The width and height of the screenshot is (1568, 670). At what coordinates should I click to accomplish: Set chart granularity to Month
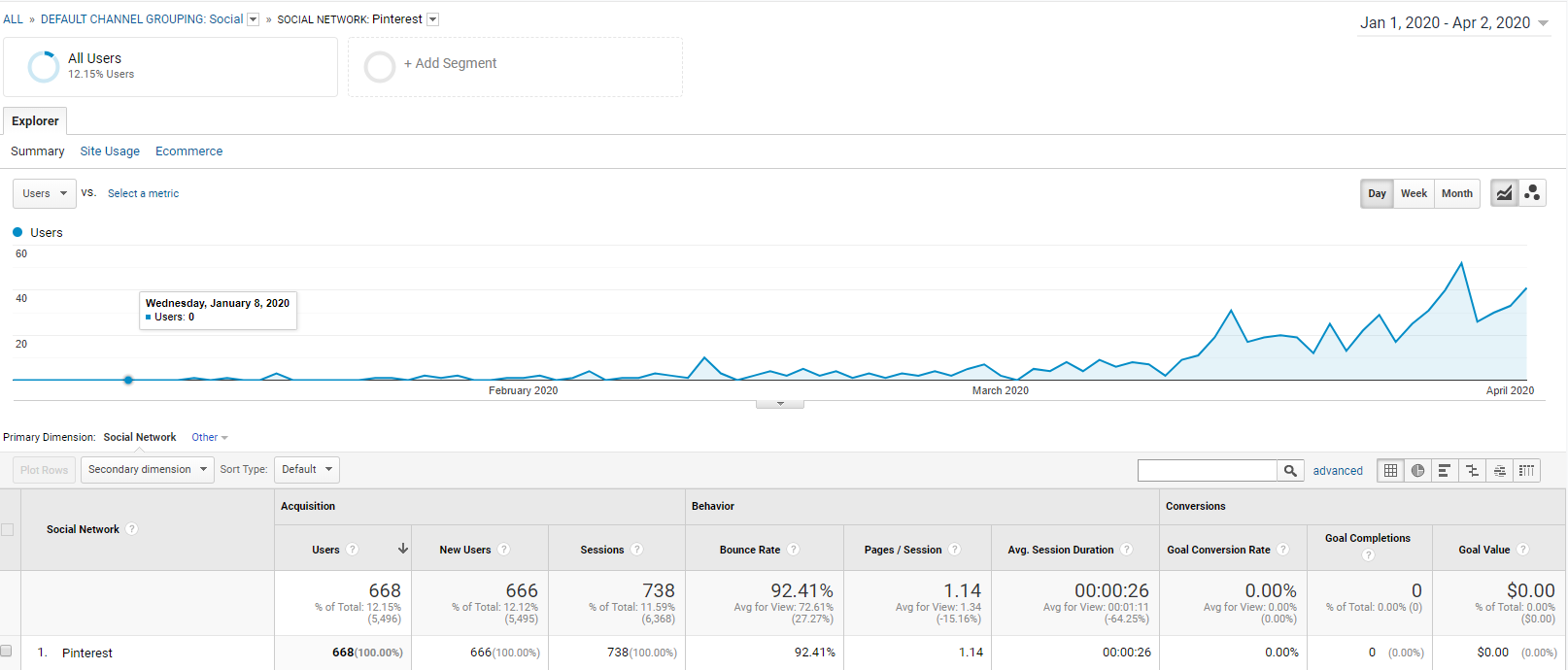pos(1456,193)
